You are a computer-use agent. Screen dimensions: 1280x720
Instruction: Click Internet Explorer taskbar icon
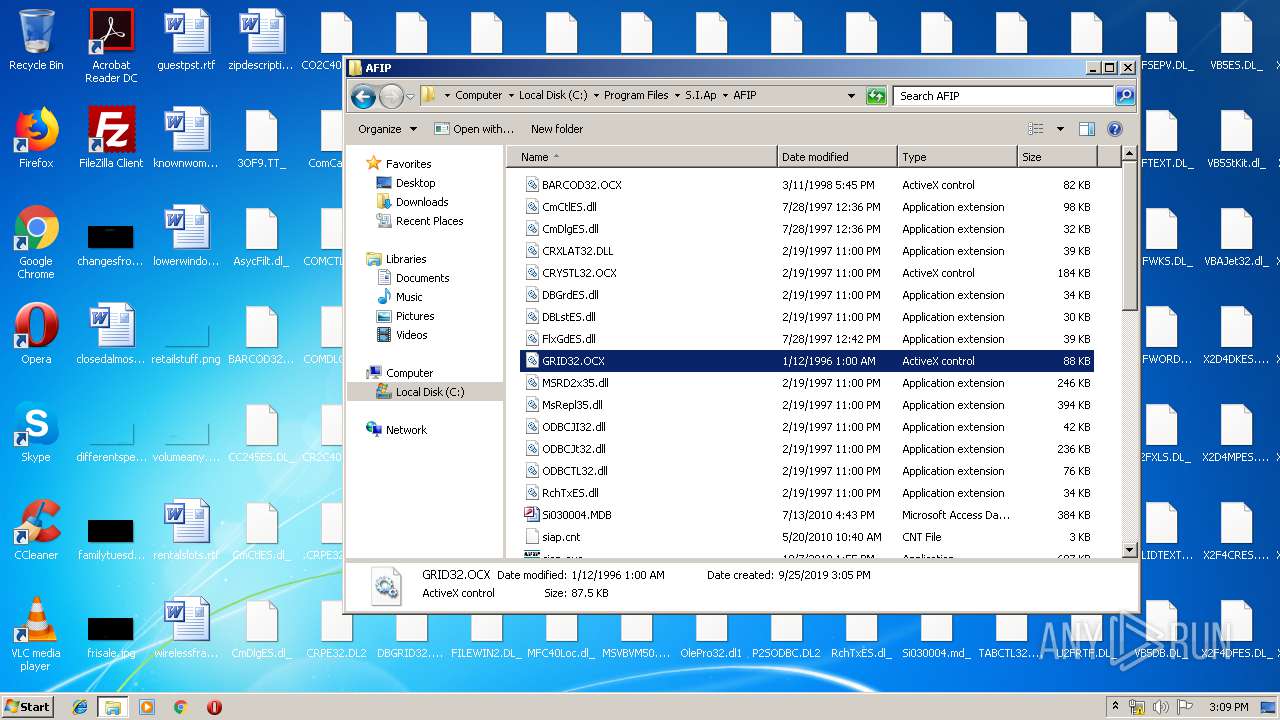tap(81, 707)
